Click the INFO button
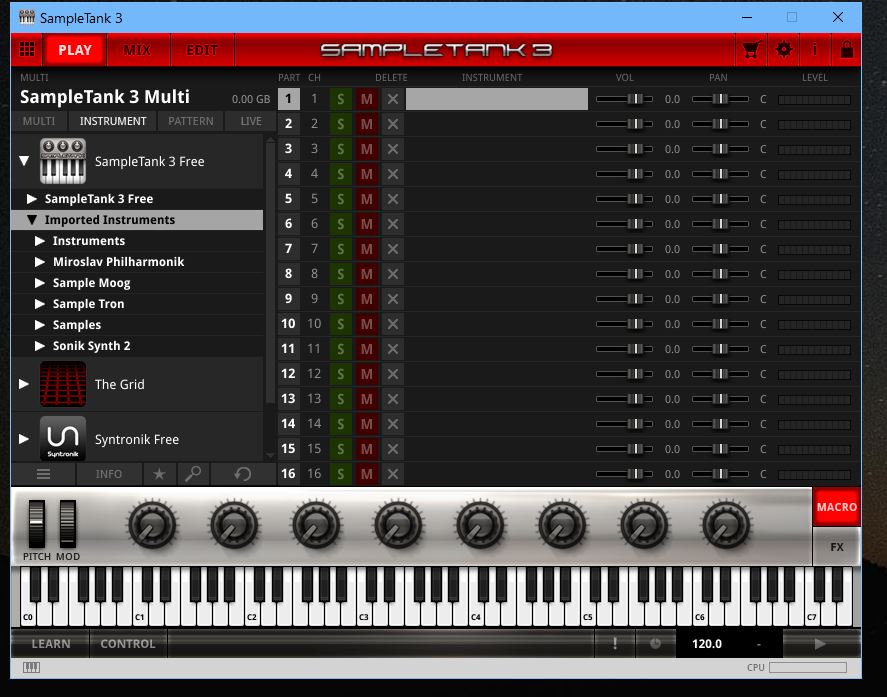 pos(109,474)
